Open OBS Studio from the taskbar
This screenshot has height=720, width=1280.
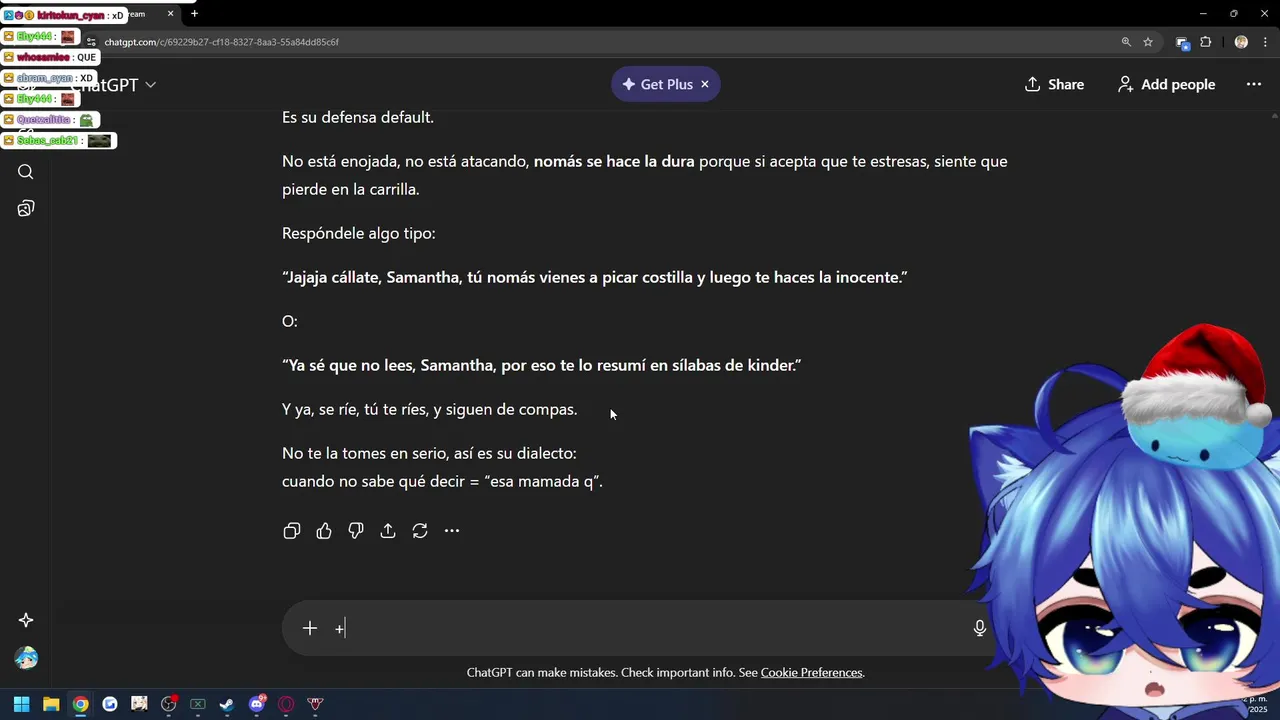point(169,704)
